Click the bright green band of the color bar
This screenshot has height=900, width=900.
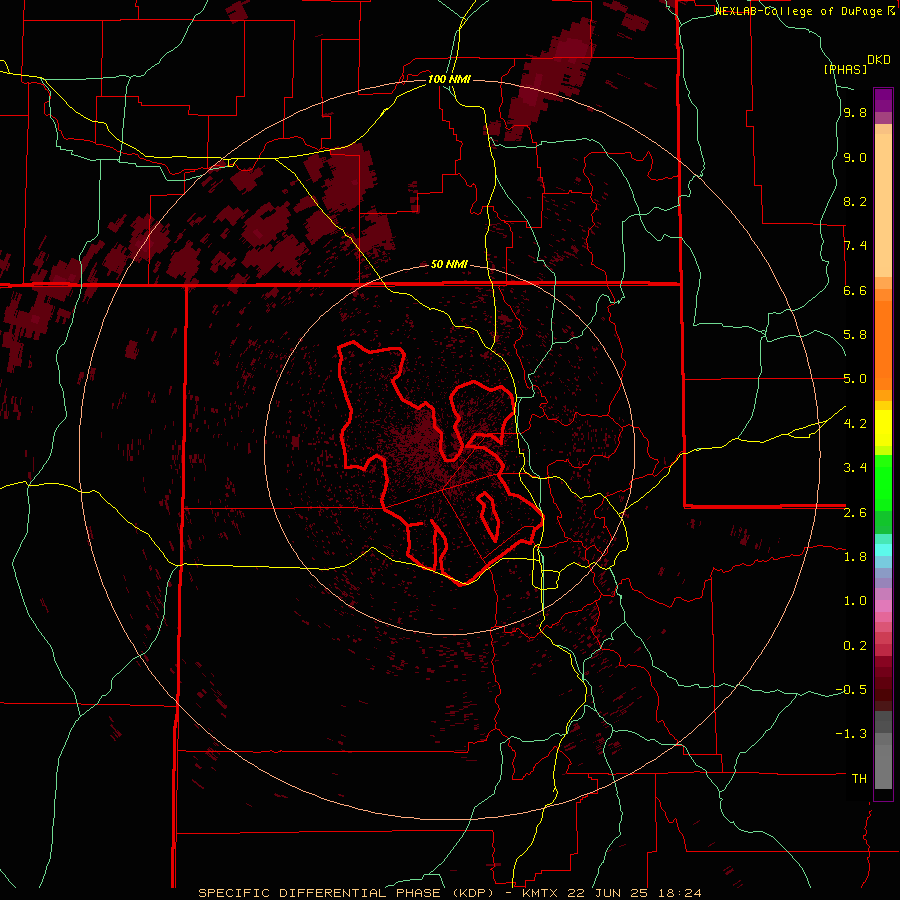click(x=883, y=483)
